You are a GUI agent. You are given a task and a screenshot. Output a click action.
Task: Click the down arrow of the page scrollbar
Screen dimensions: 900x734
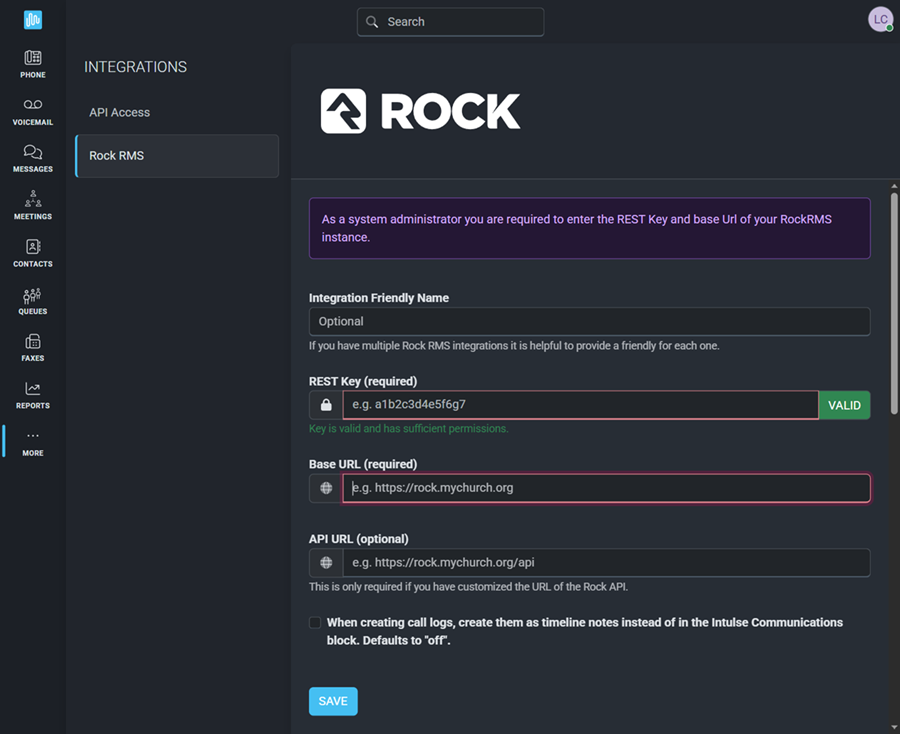click(x=893, y=726)
